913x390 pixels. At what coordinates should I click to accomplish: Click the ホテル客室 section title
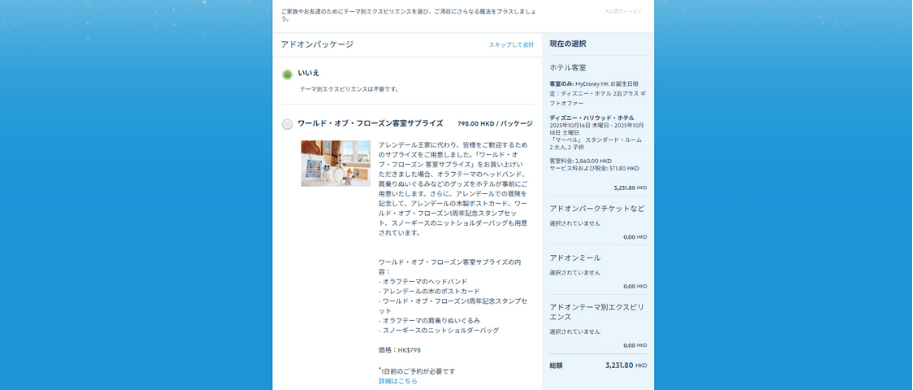point(568,68)
